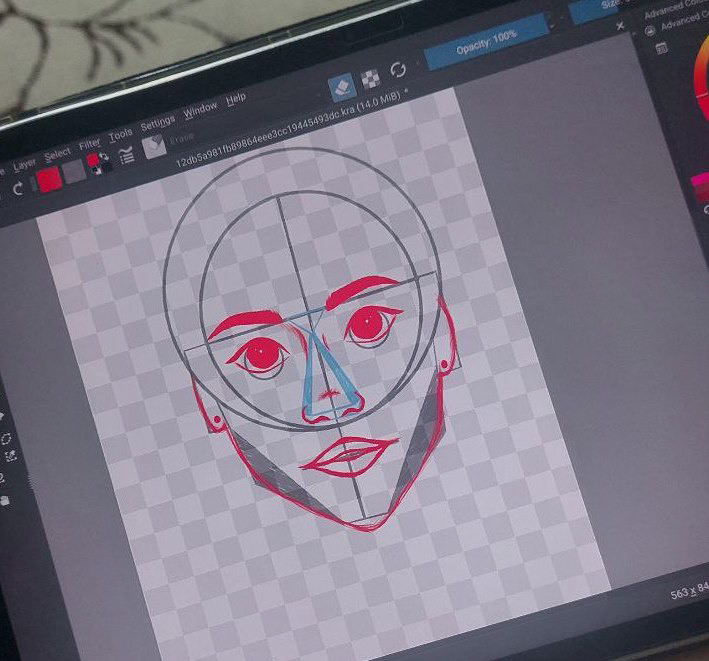
Task: Open the Settings menu
Action: (x=157, y=123)
